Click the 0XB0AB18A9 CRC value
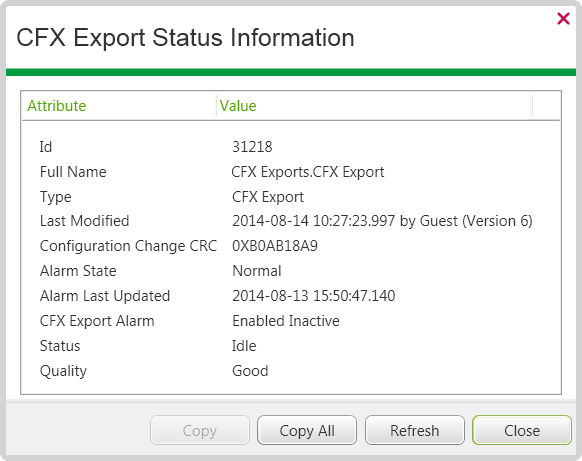This screenshot has width=582, height=461. click(275, 246)
